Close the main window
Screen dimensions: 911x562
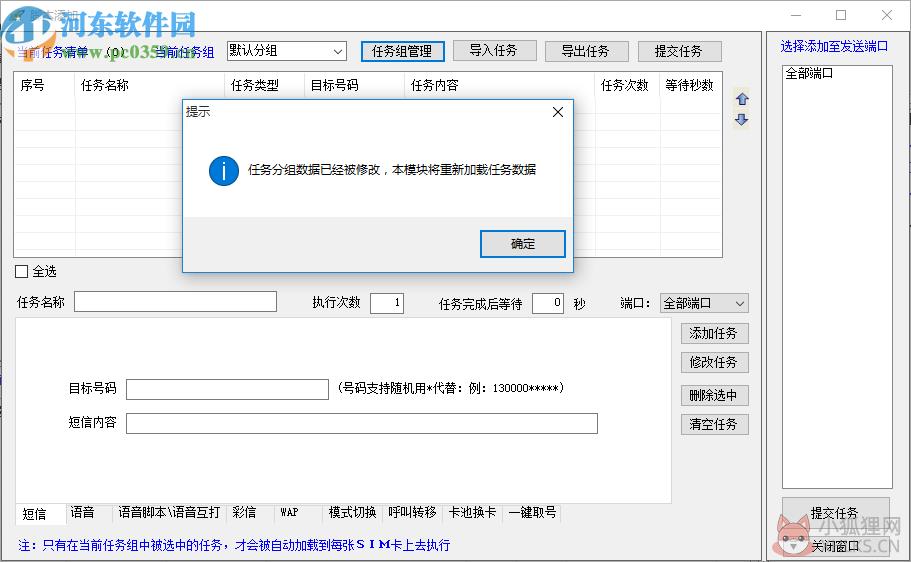pos(887,15)
